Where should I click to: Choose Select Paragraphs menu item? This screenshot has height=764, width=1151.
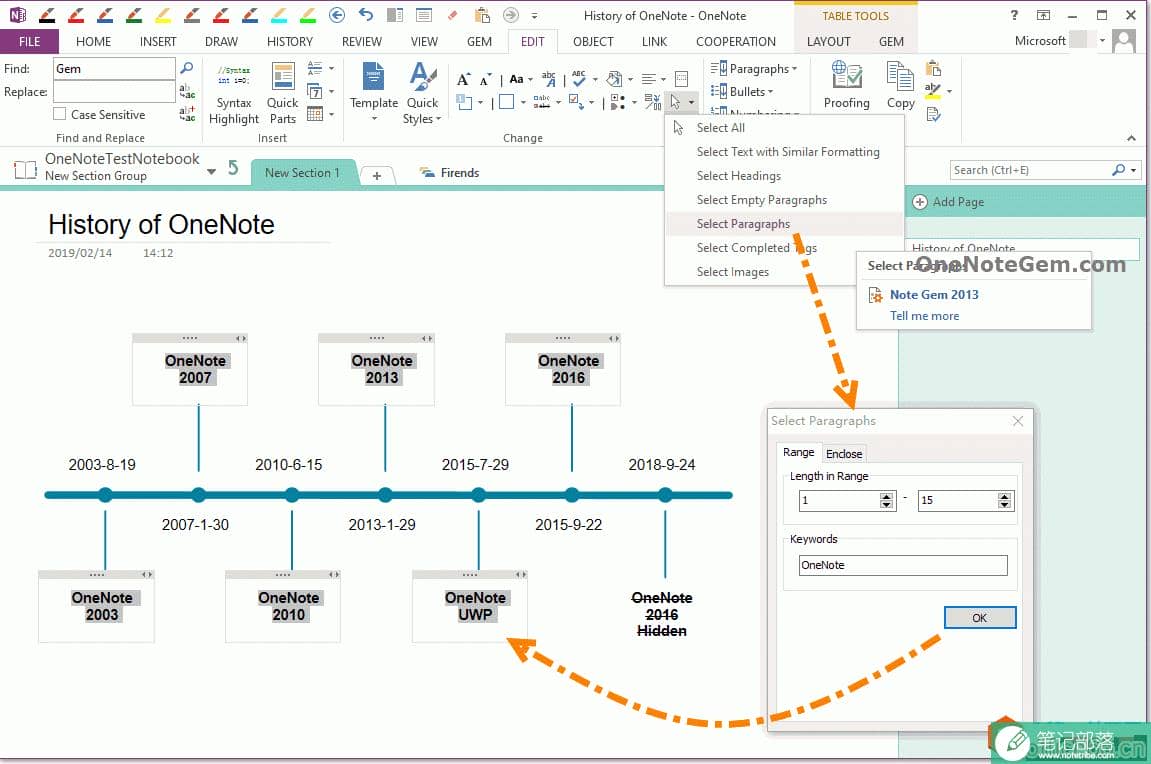tap(784, 224)
